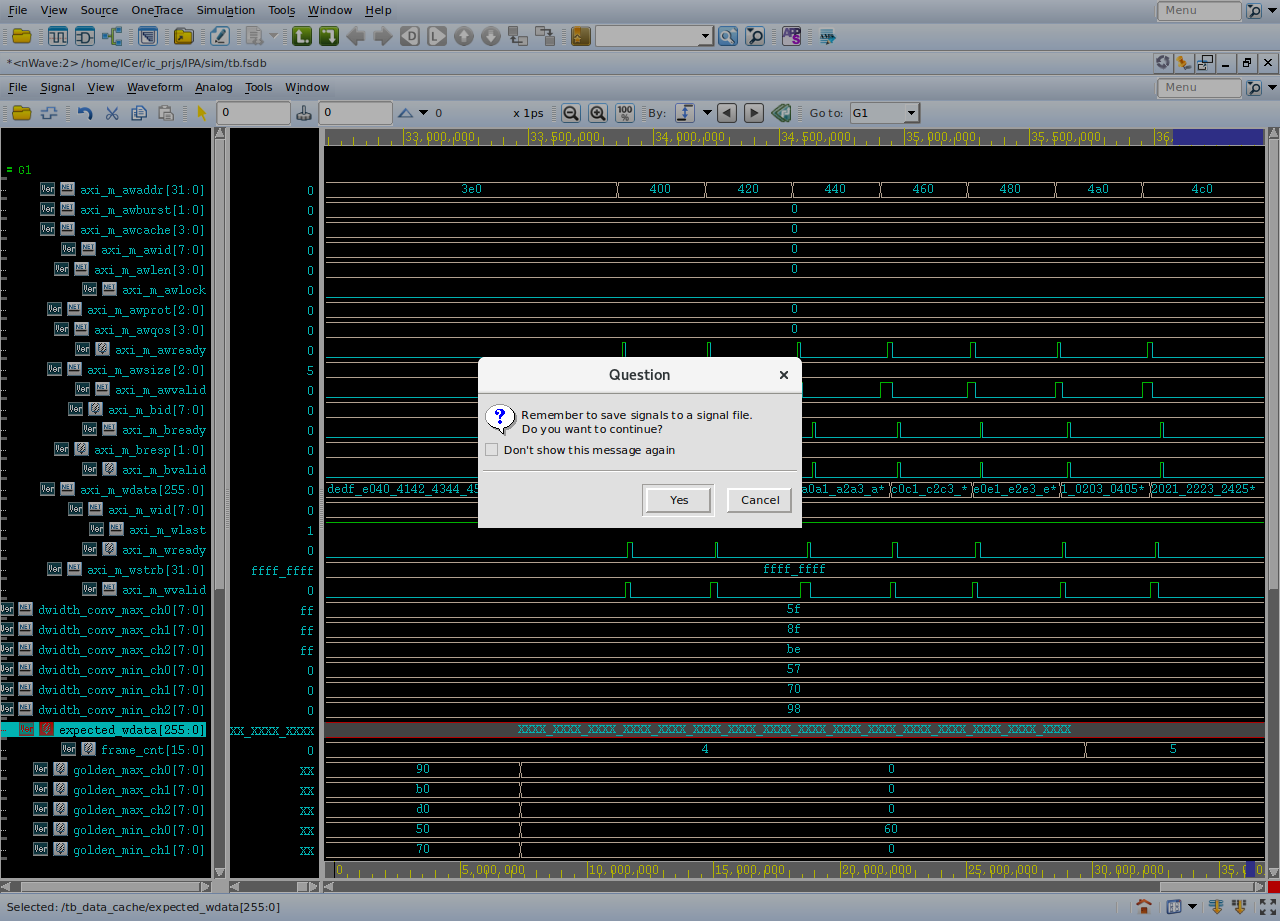Open the empty combo box in top toolbar

coord(705,37)
